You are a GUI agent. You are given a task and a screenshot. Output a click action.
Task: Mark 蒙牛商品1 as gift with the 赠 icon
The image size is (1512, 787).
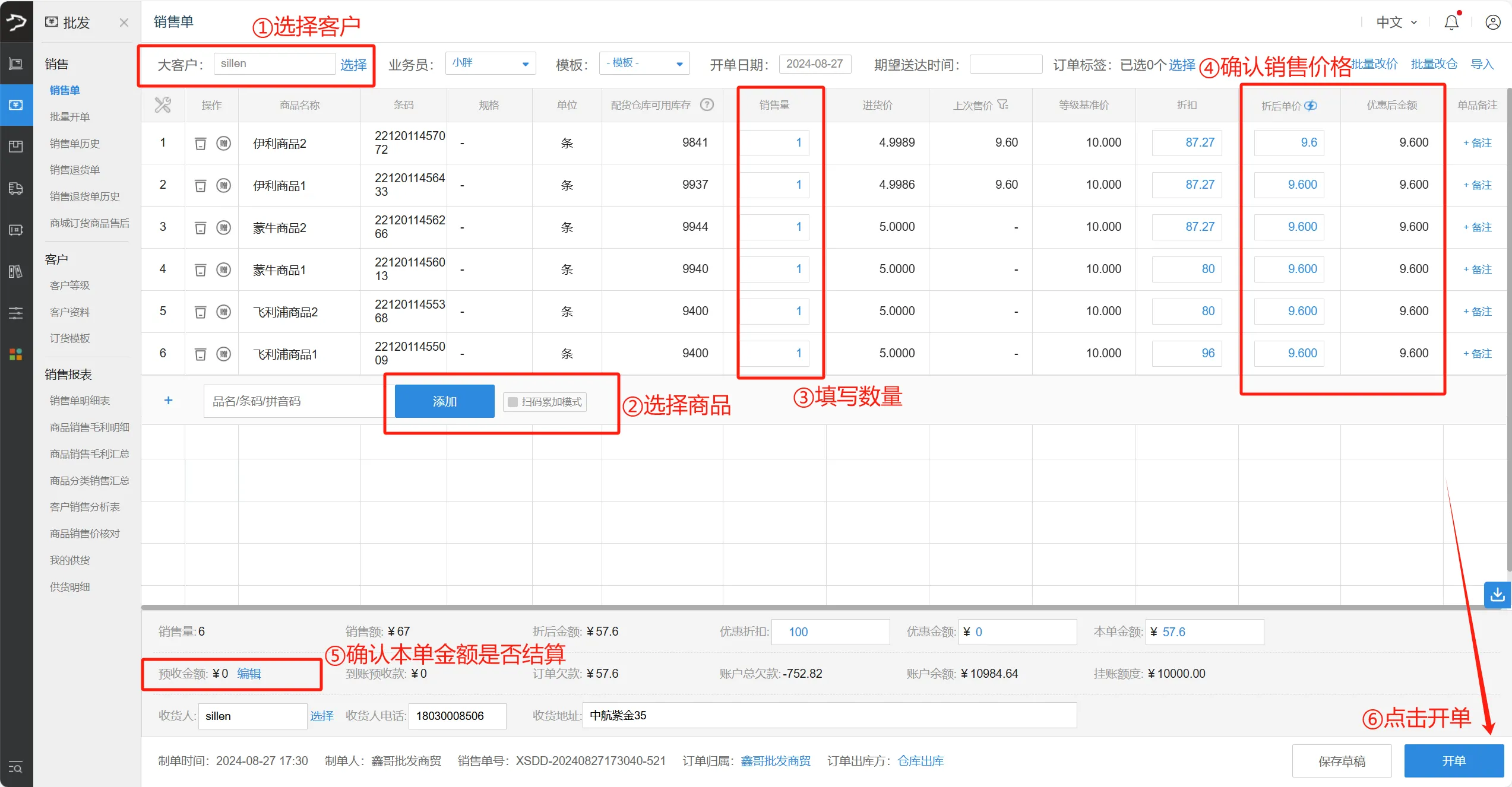224,269
